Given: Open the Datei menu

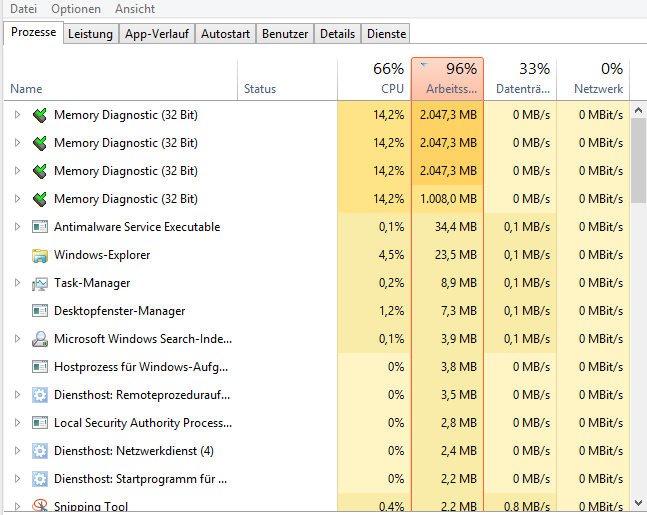Looking at the screenshot, I should [23, 9].
